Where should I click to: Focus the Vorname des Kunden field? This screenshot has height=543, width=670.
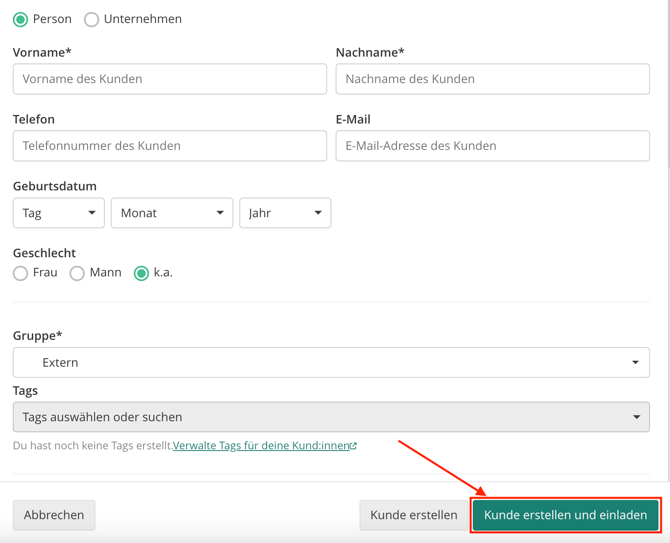(x=170, y=79)
